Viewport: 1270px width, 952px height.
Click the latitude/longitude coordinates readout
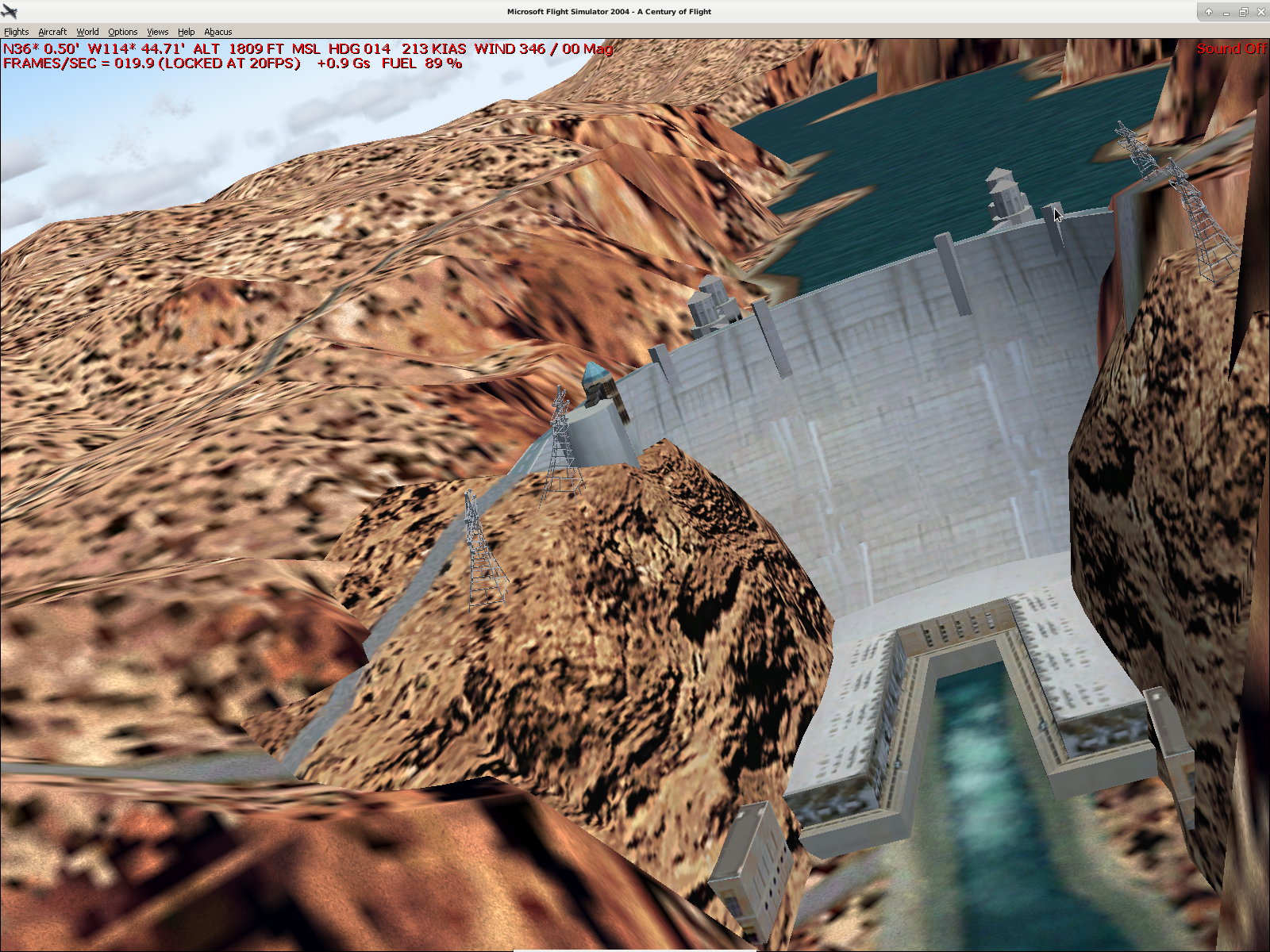(94, 48)
